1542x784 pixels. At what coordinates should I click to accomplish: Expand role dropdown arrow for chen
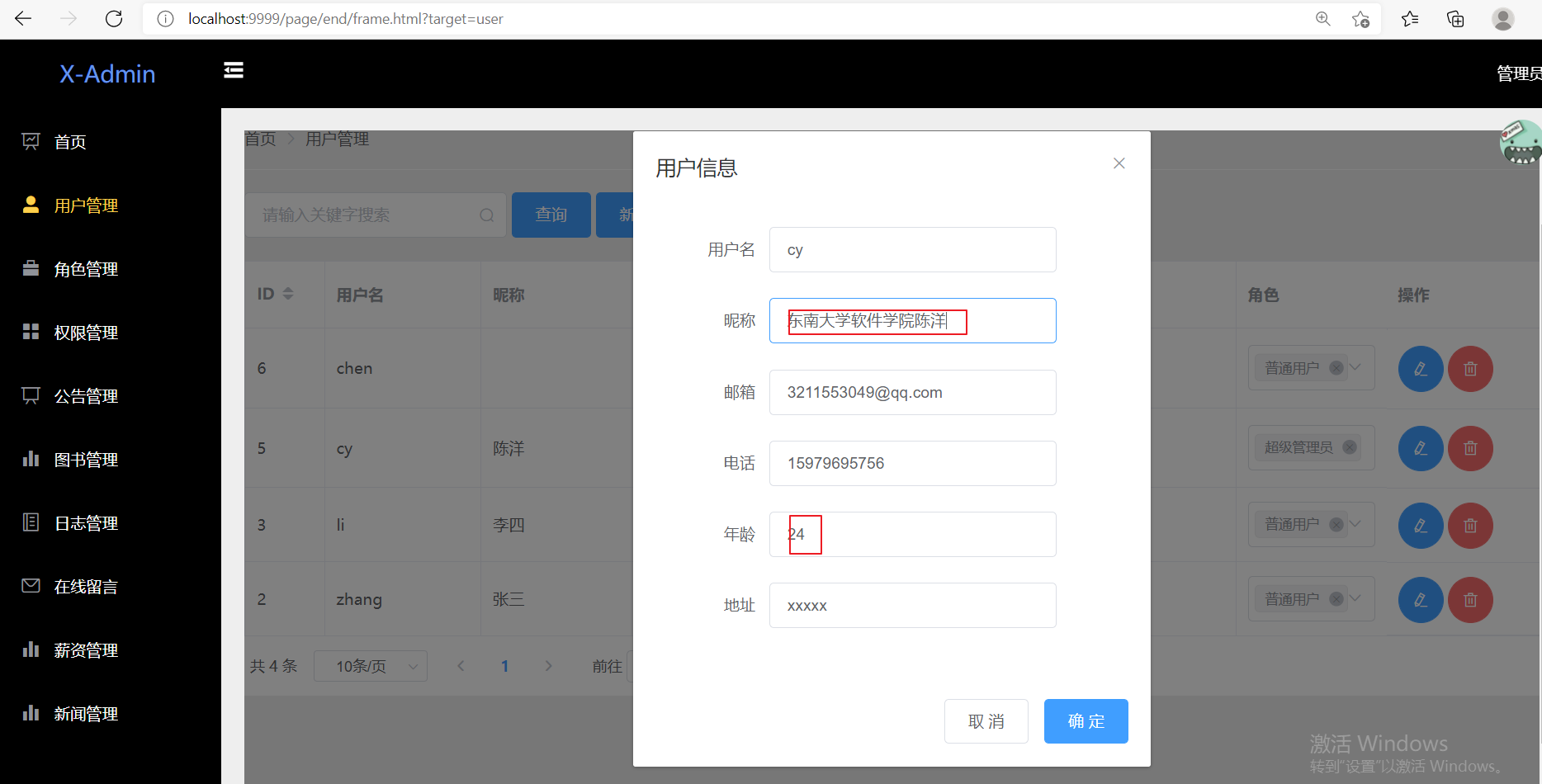coord(1355,367)
